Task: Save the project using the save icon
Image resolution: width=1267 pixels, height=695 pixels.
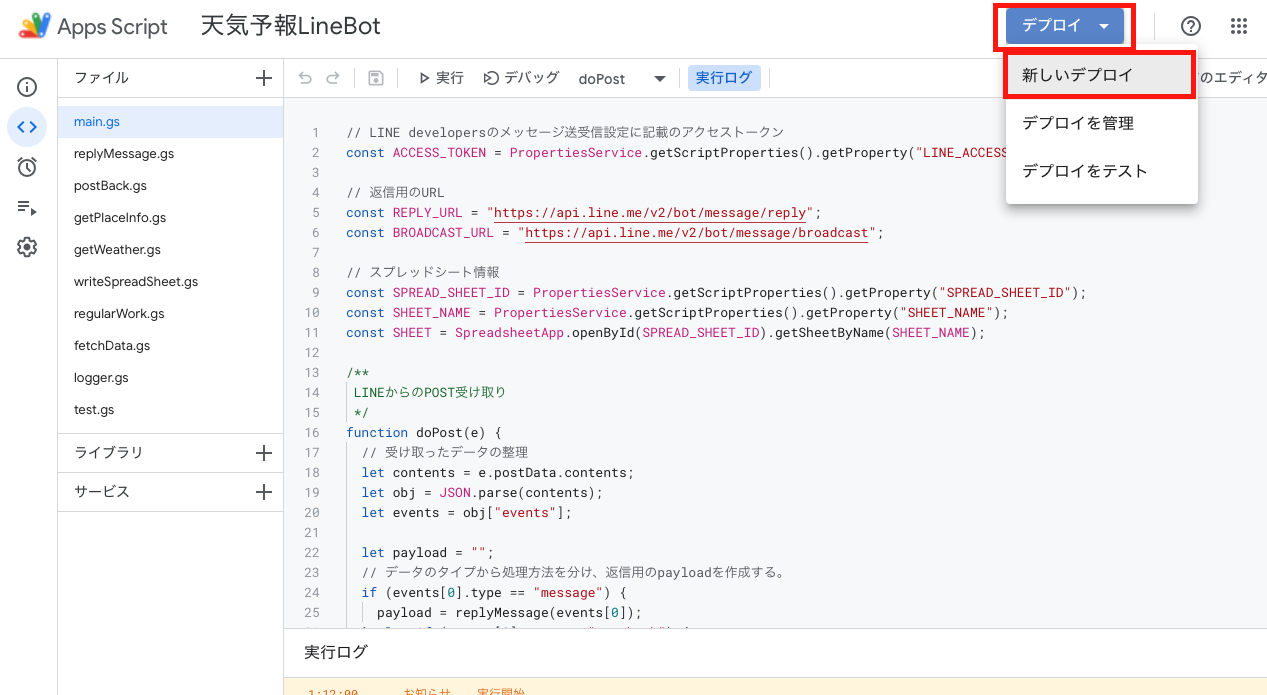Action: click(x=374, y=77)
